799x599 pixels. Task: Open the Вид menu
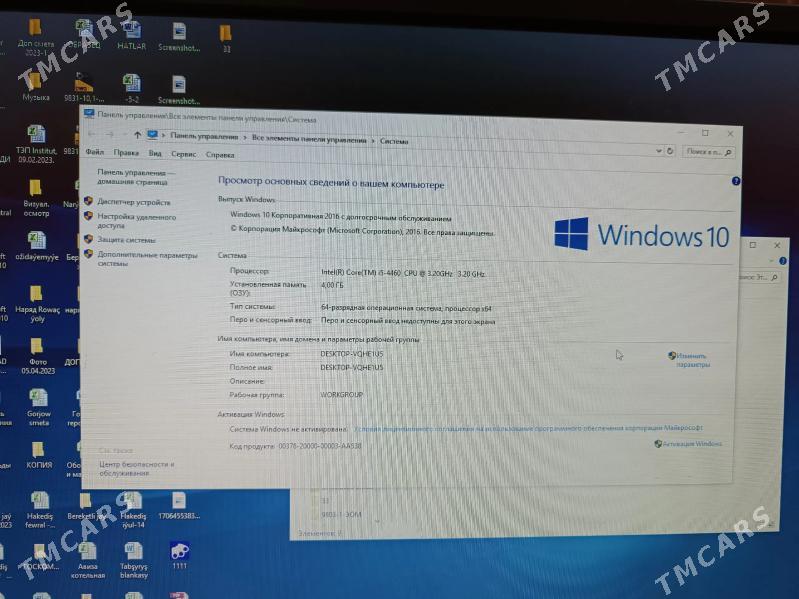click(155, 154)
